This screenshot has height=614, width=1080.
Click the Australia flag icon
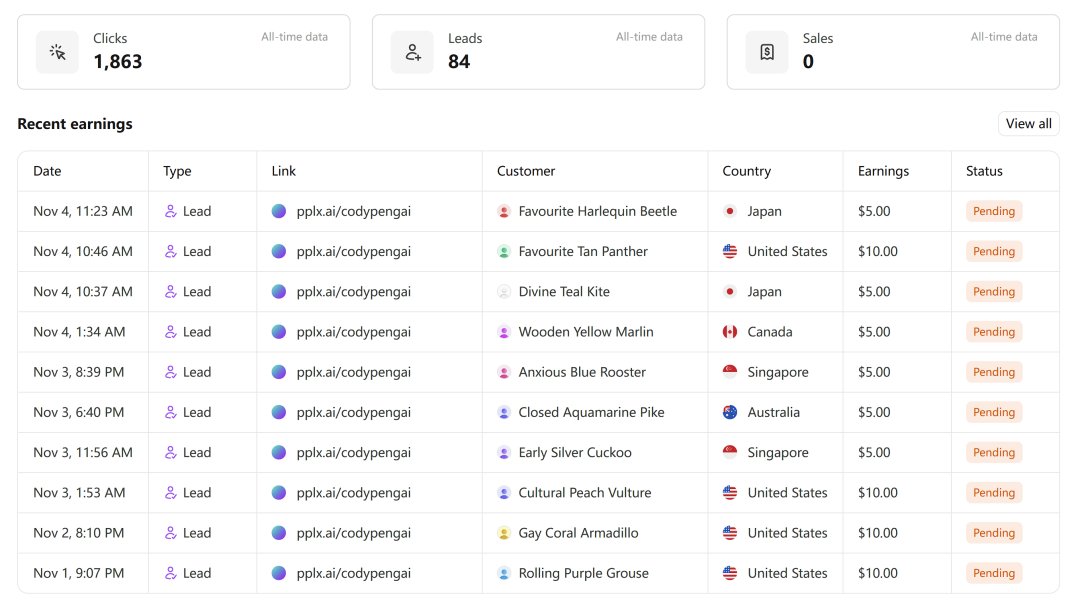click(730, 412)
